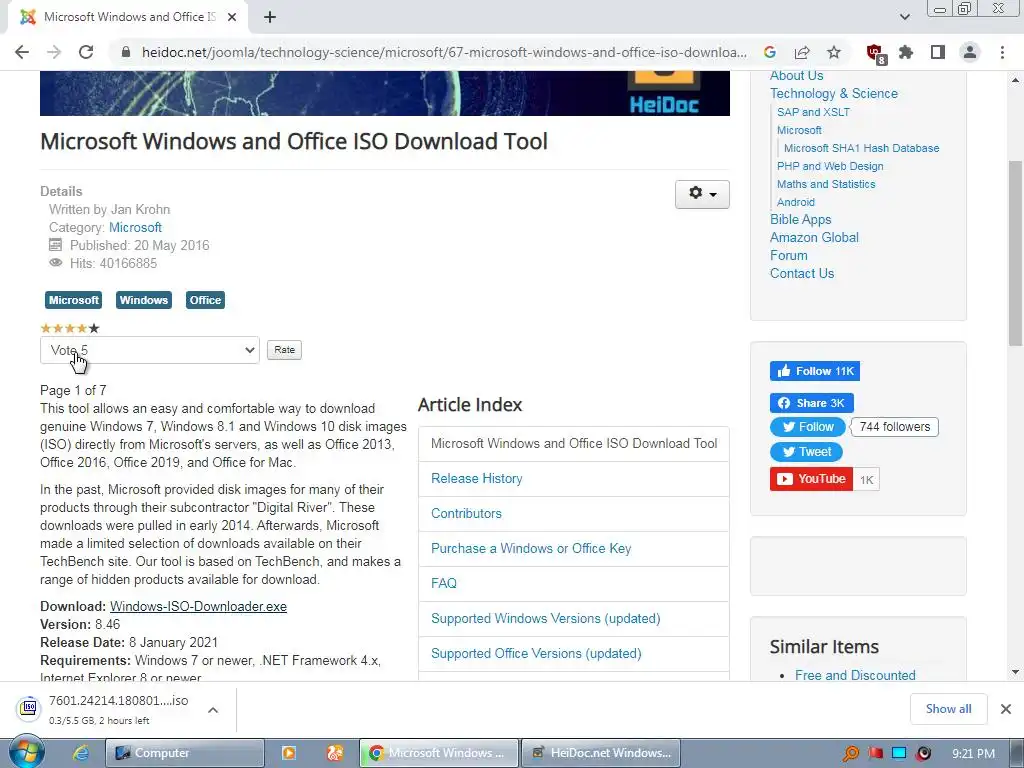Select the first Article Index entry
1024x768 pixels.
point(574,443)
